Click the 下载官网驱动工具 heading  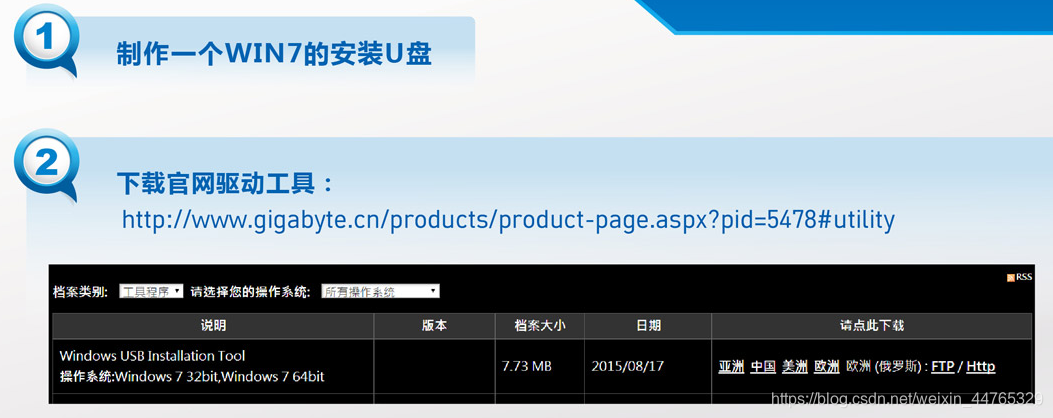pyautogui.click(x=226, y=183)
